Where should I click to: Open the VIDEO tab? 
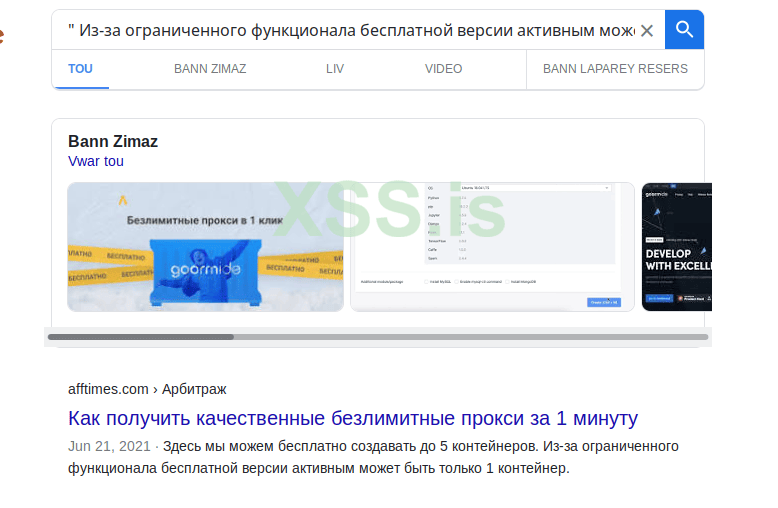coord(443,69)
